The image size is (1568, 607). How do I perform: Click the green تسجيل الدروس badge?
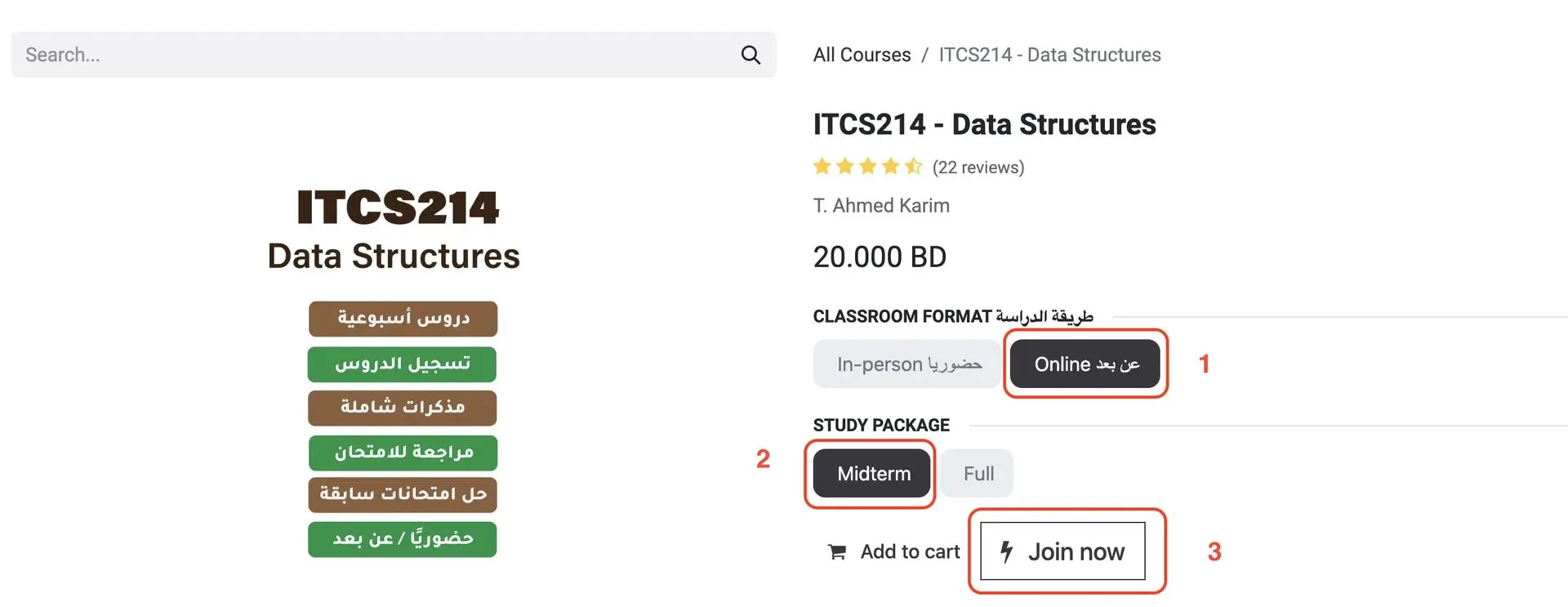(x=402, y=364)
